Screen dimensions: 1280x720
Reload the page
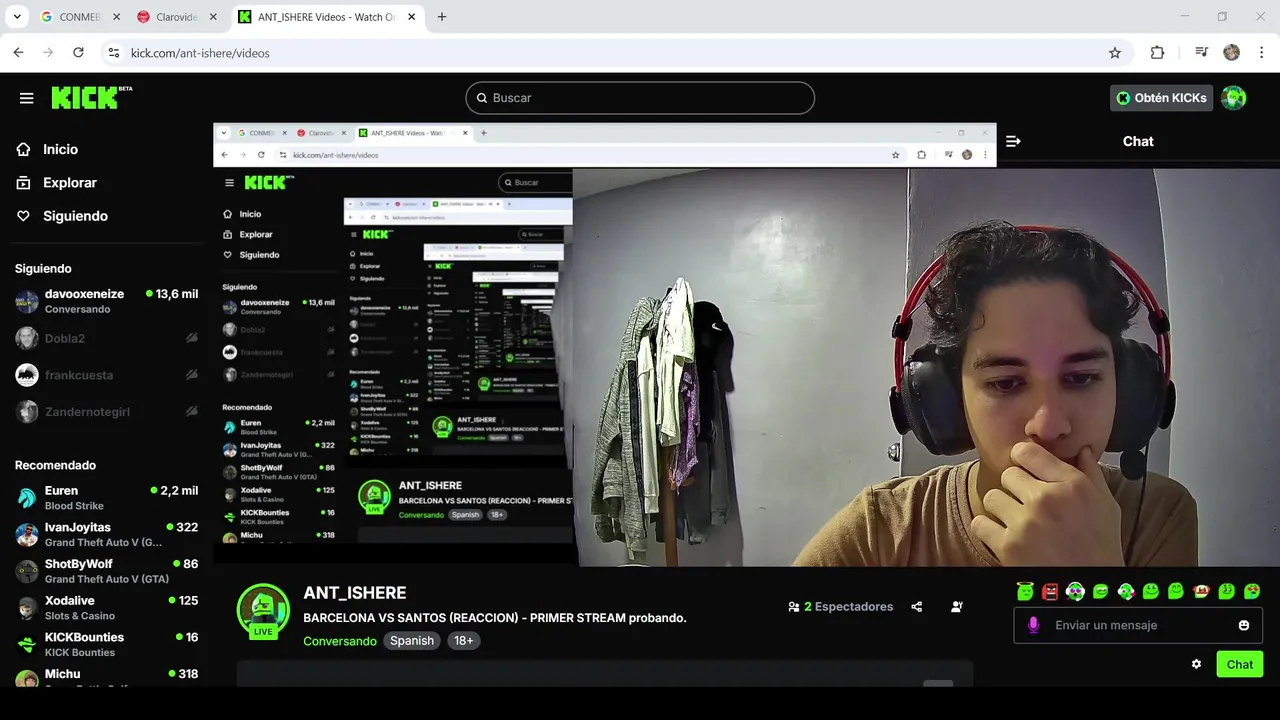coord(78,53)
